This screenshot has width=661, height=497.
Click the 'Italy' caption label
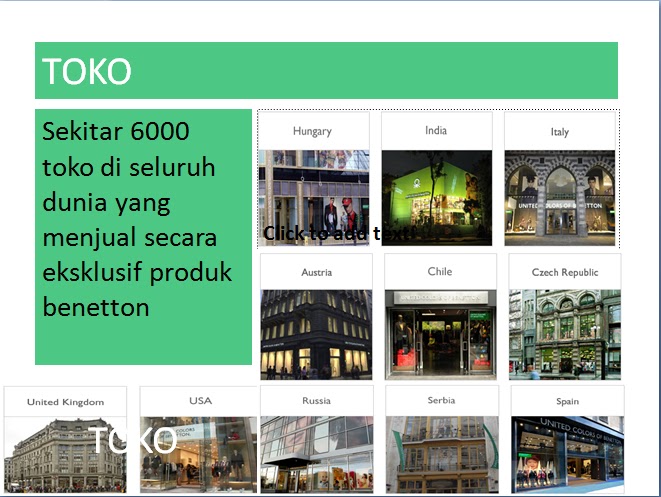click(560, 132)
